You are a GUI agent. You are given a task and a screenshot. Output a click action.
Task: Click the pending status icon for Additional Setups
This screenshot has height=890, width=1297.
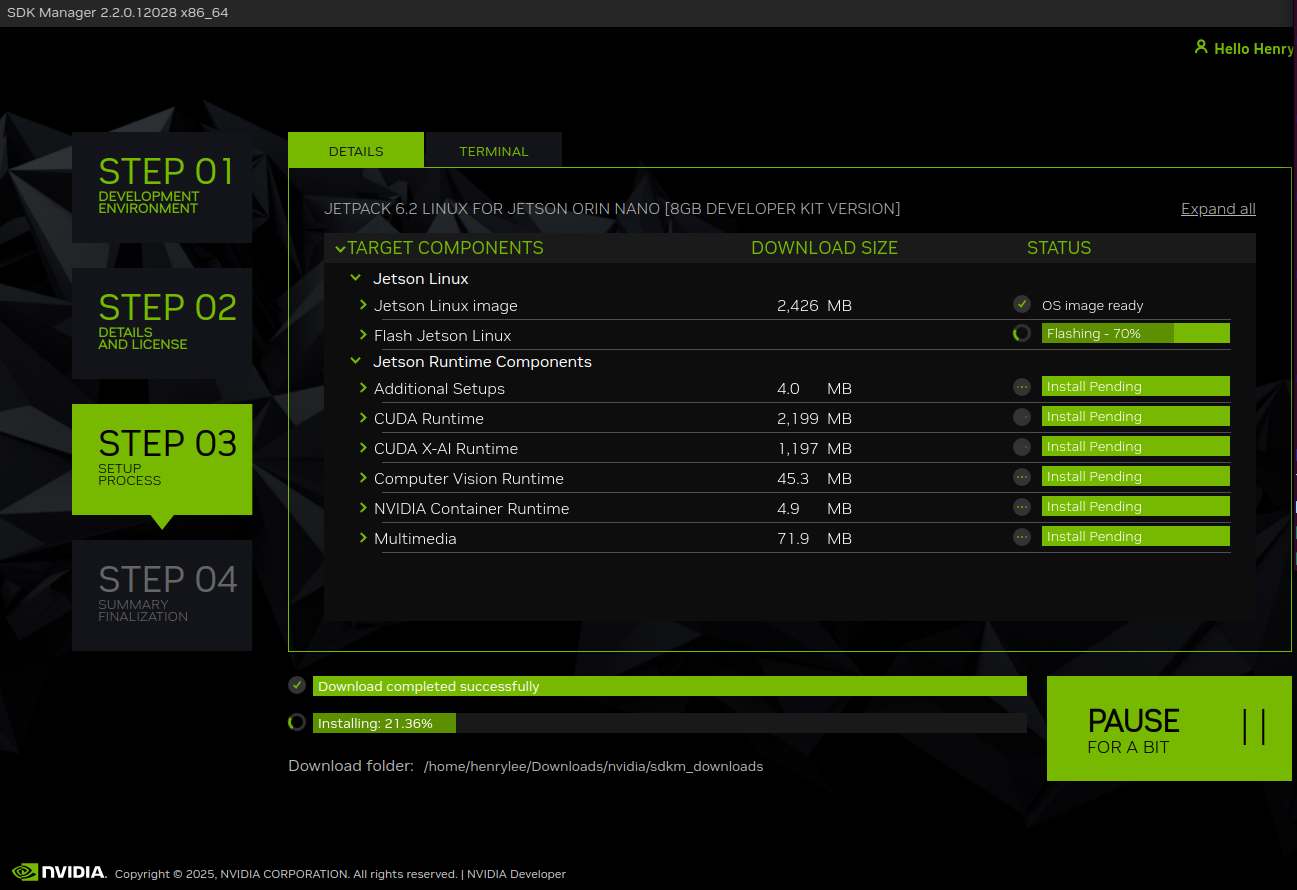[1021, 387]
